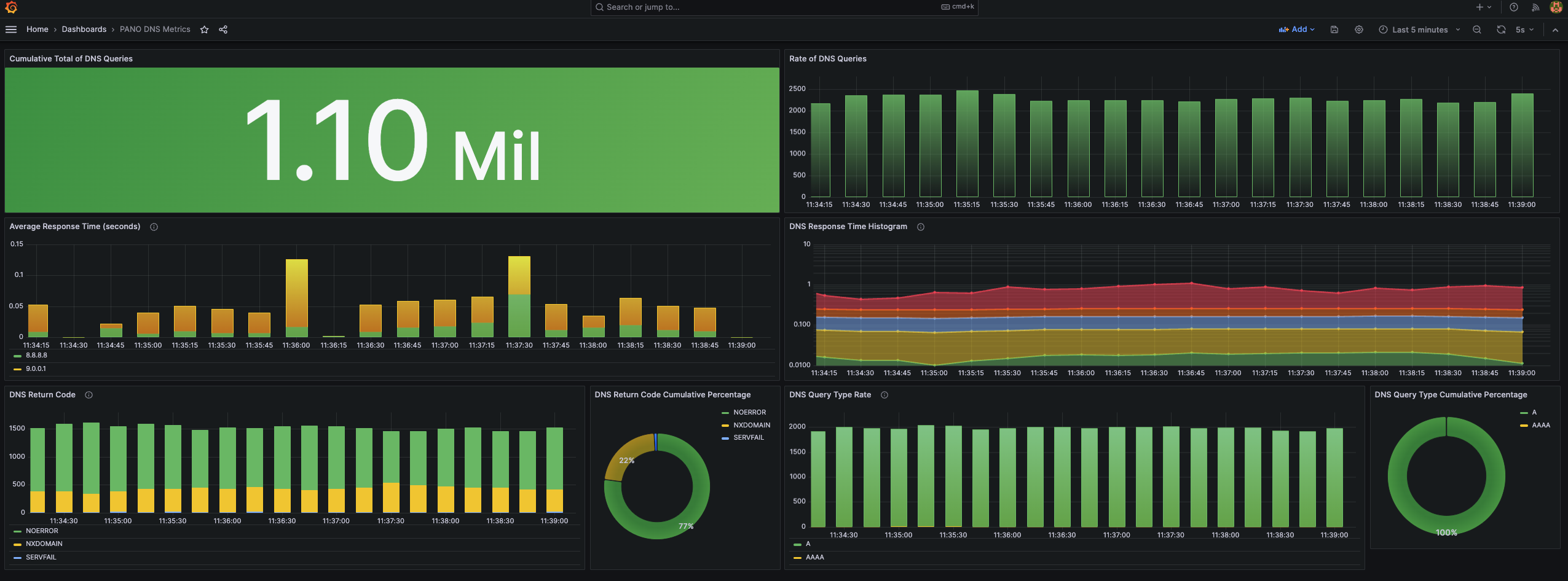Open the help question mark icon
This screenshot has height=581, width=1568.
(1514, 7)
